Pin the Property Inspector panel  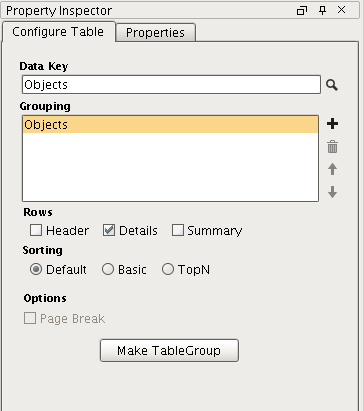(322, 10)
